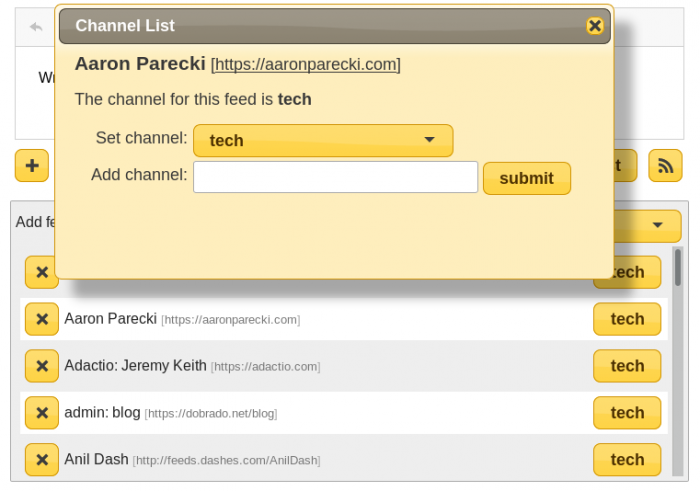This screenshot has height=491, width=700.
Task: Click the Add channel text field
Action: pos(335,177)
